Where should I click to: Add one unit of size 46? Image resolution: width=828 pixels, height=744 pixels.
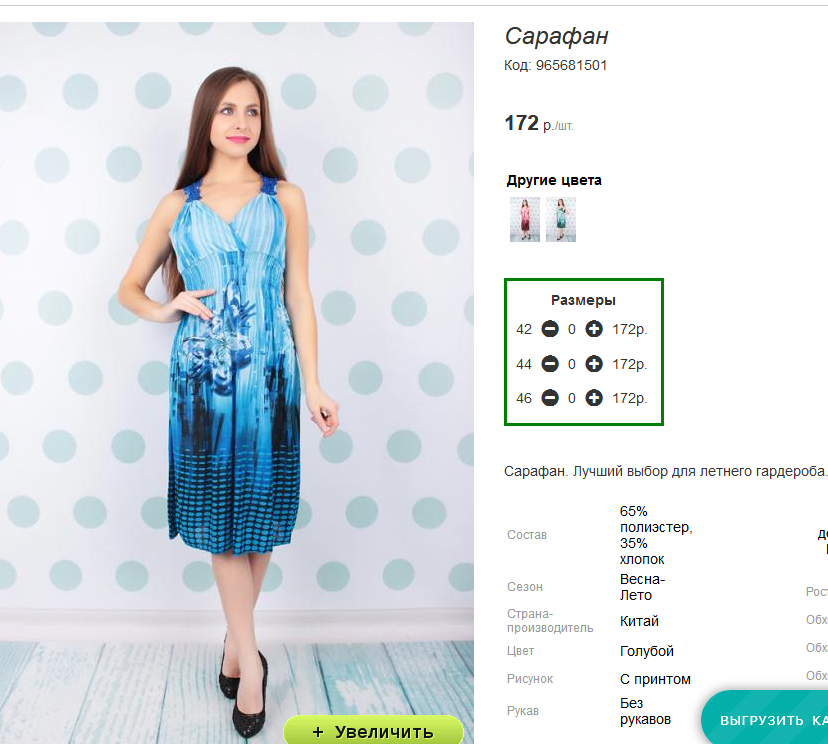point(594,398)
